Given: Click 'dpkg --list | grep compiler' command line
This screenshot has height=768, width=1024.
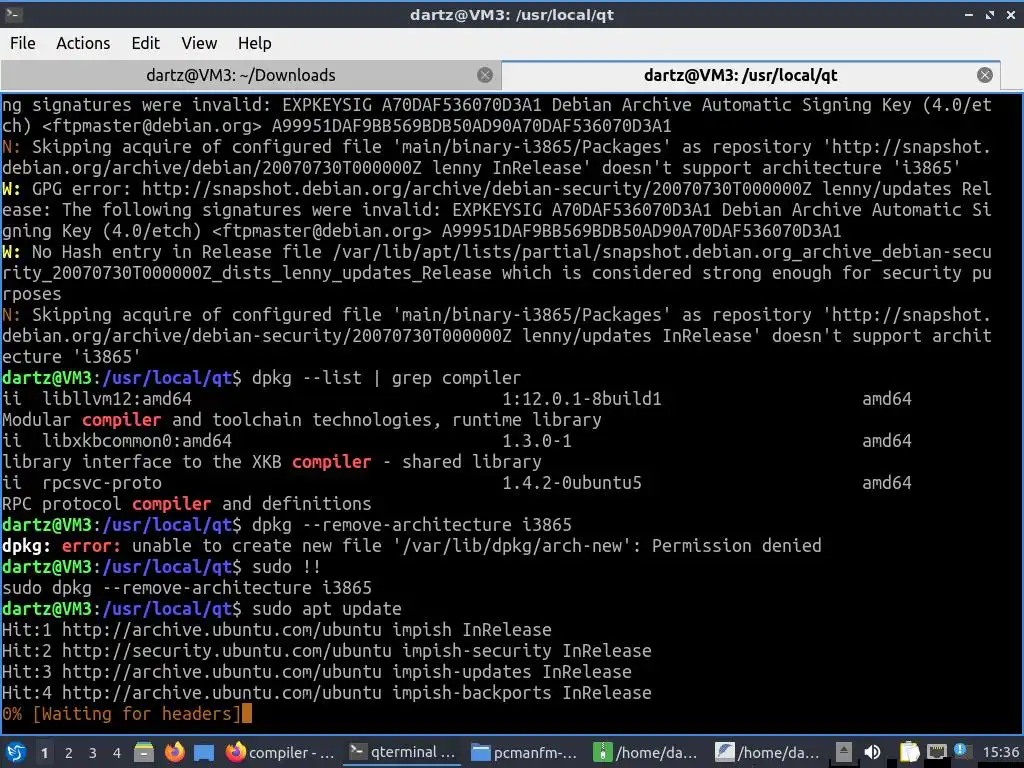Looking at the screenshot, I should coord(387,377).
